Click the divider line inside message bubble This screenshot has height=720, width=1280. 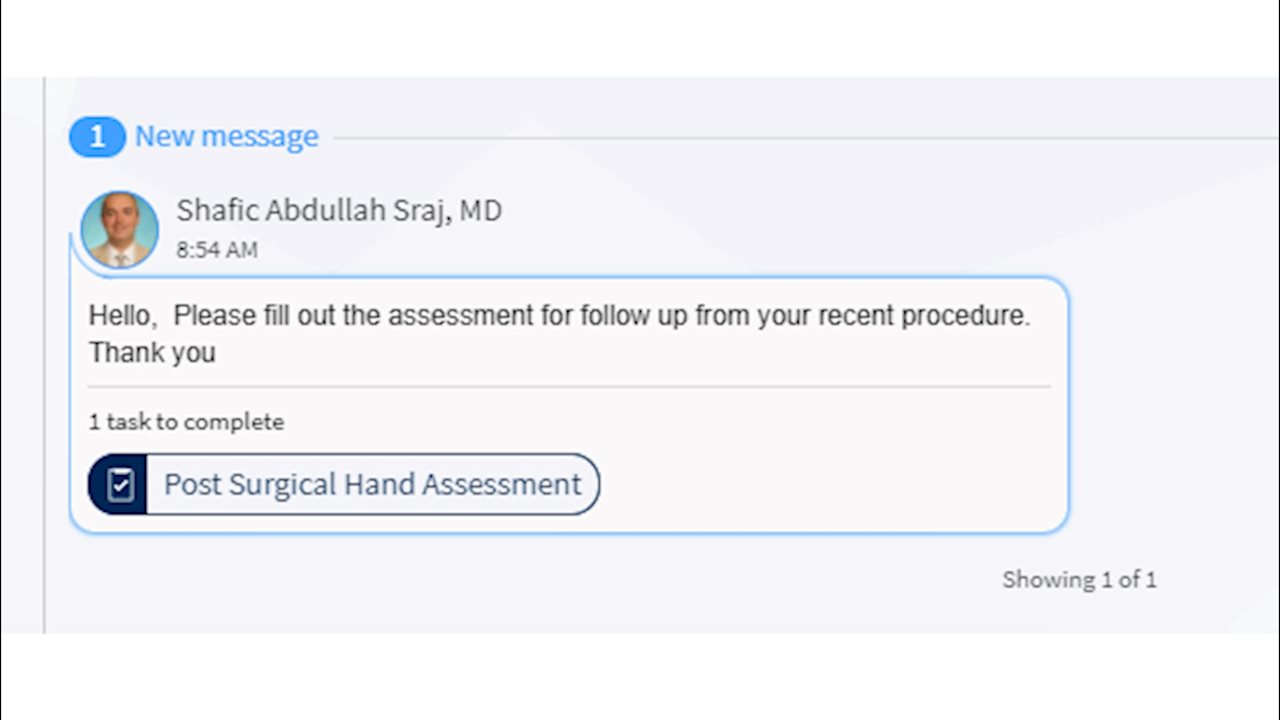[568, 386]
